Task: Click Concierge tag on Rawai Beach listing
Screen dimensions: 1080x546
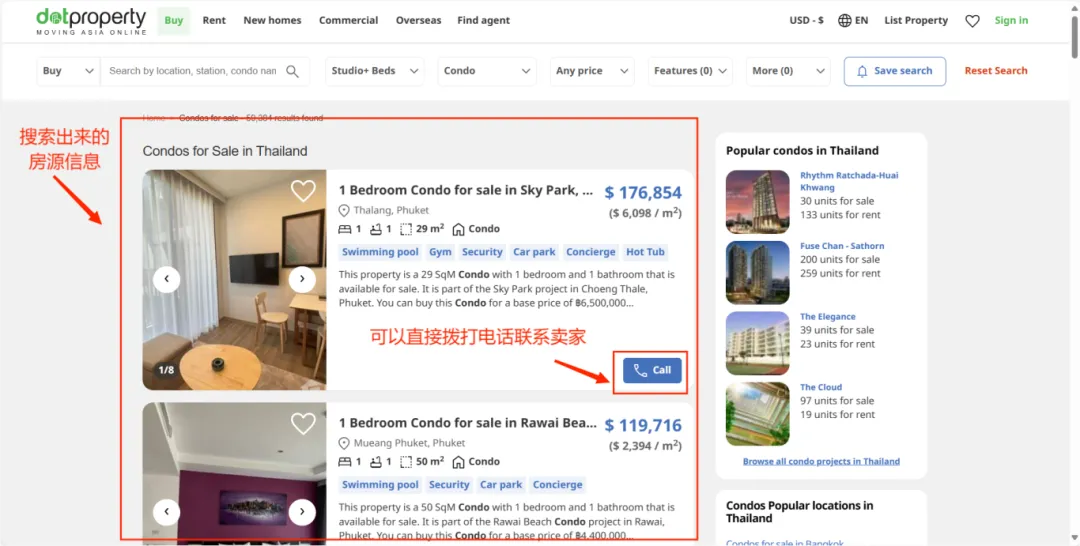Action: pyautogui.click(x=558, y=485)
